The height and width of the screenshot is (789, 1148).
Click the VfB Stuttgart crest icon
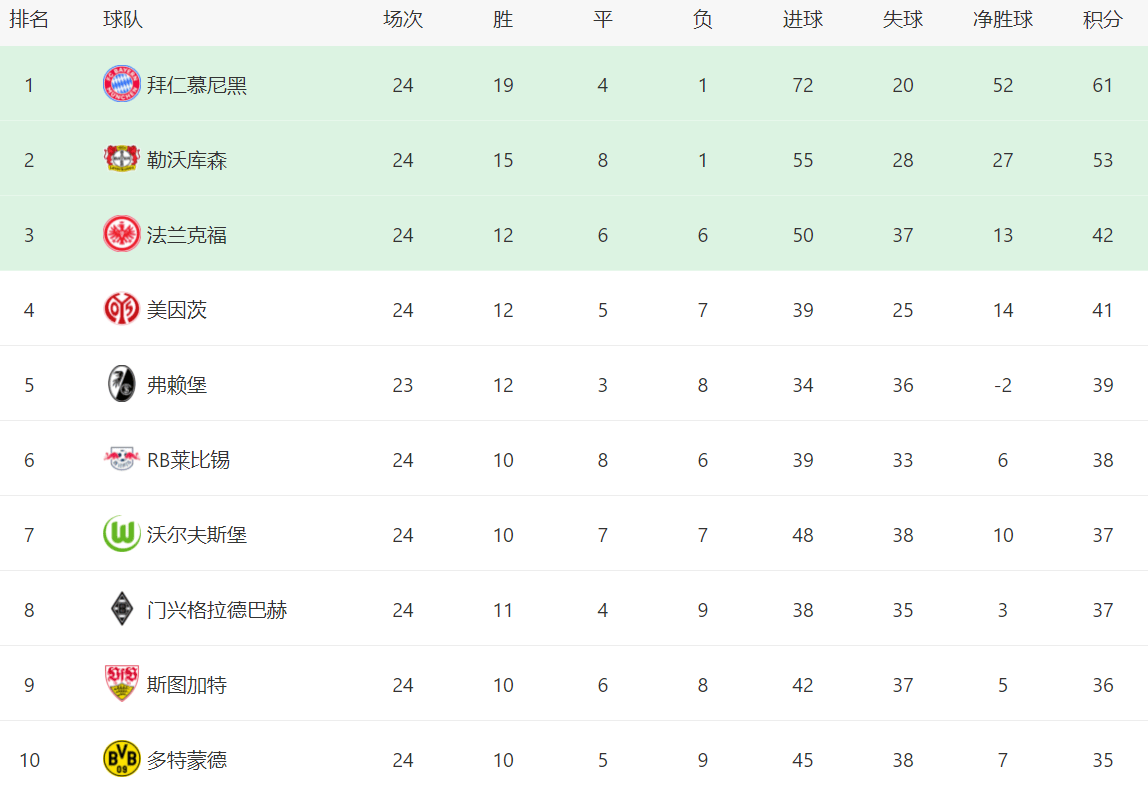[122, 684]
